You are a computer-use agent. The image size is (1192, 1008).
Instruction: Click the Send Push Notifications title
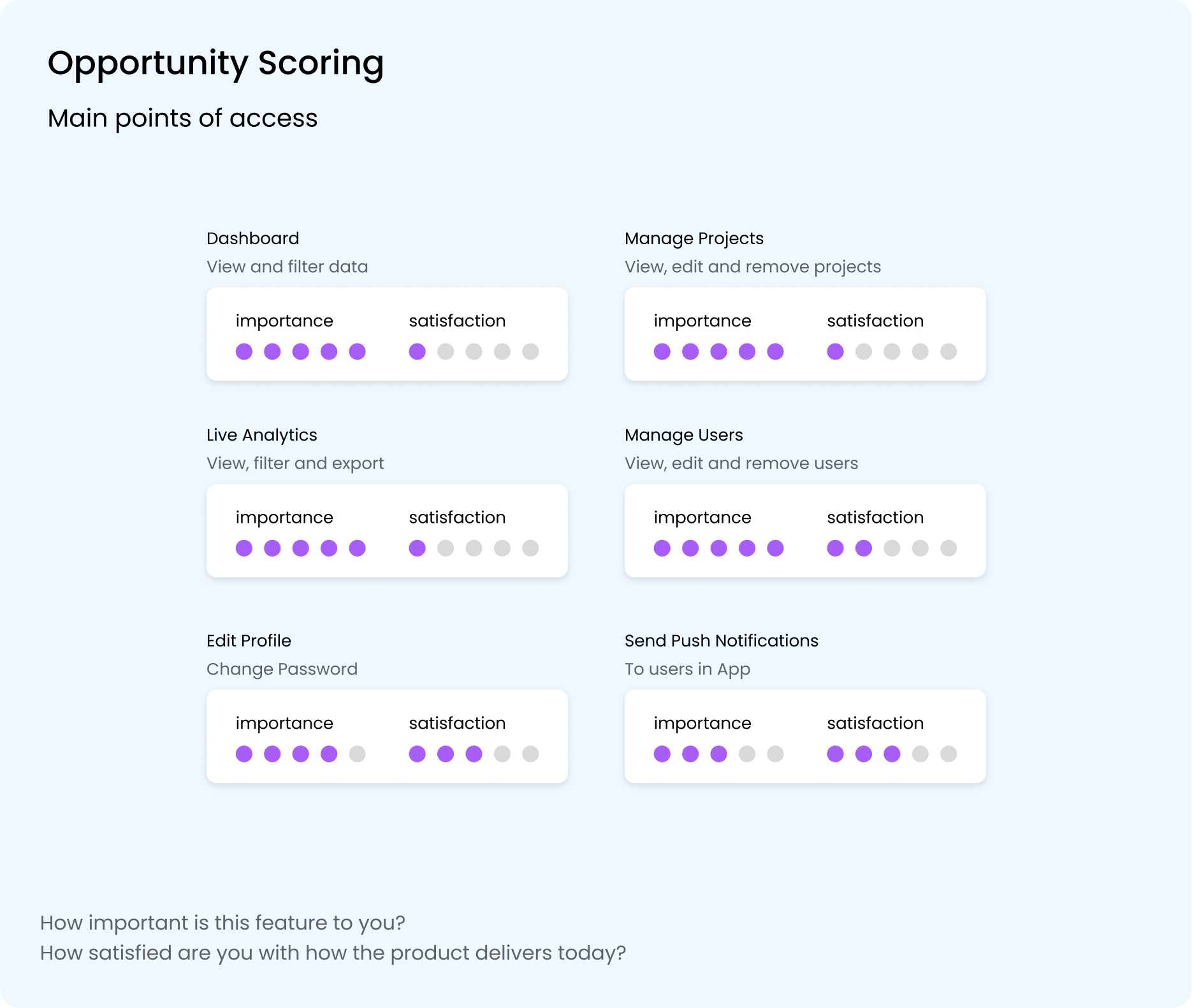pos(722,641)
